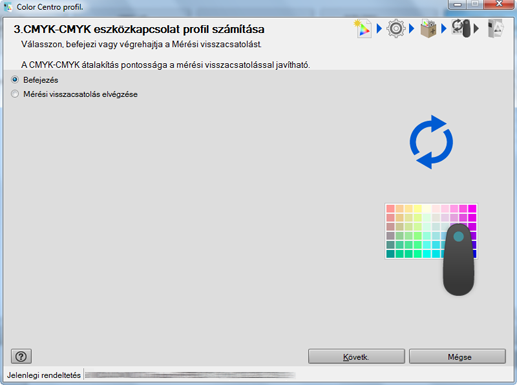Click the Color Centro title bar app icon
The width and height of the screenshot is (517, 385).
(x=8, y=7)
